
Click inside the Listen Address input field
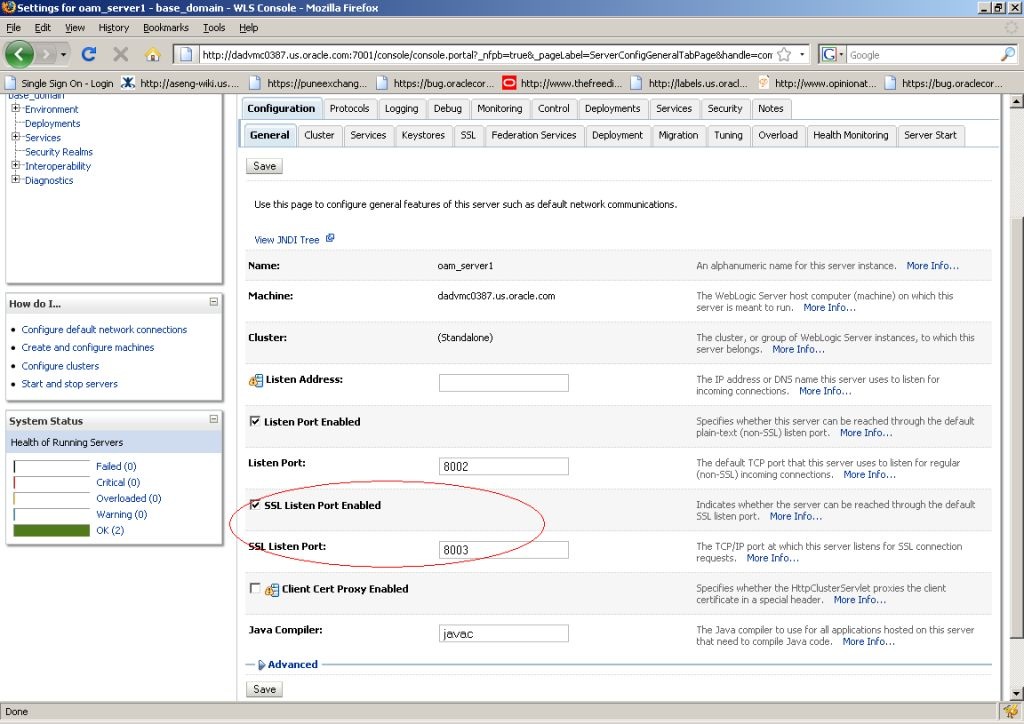point(504,383)
